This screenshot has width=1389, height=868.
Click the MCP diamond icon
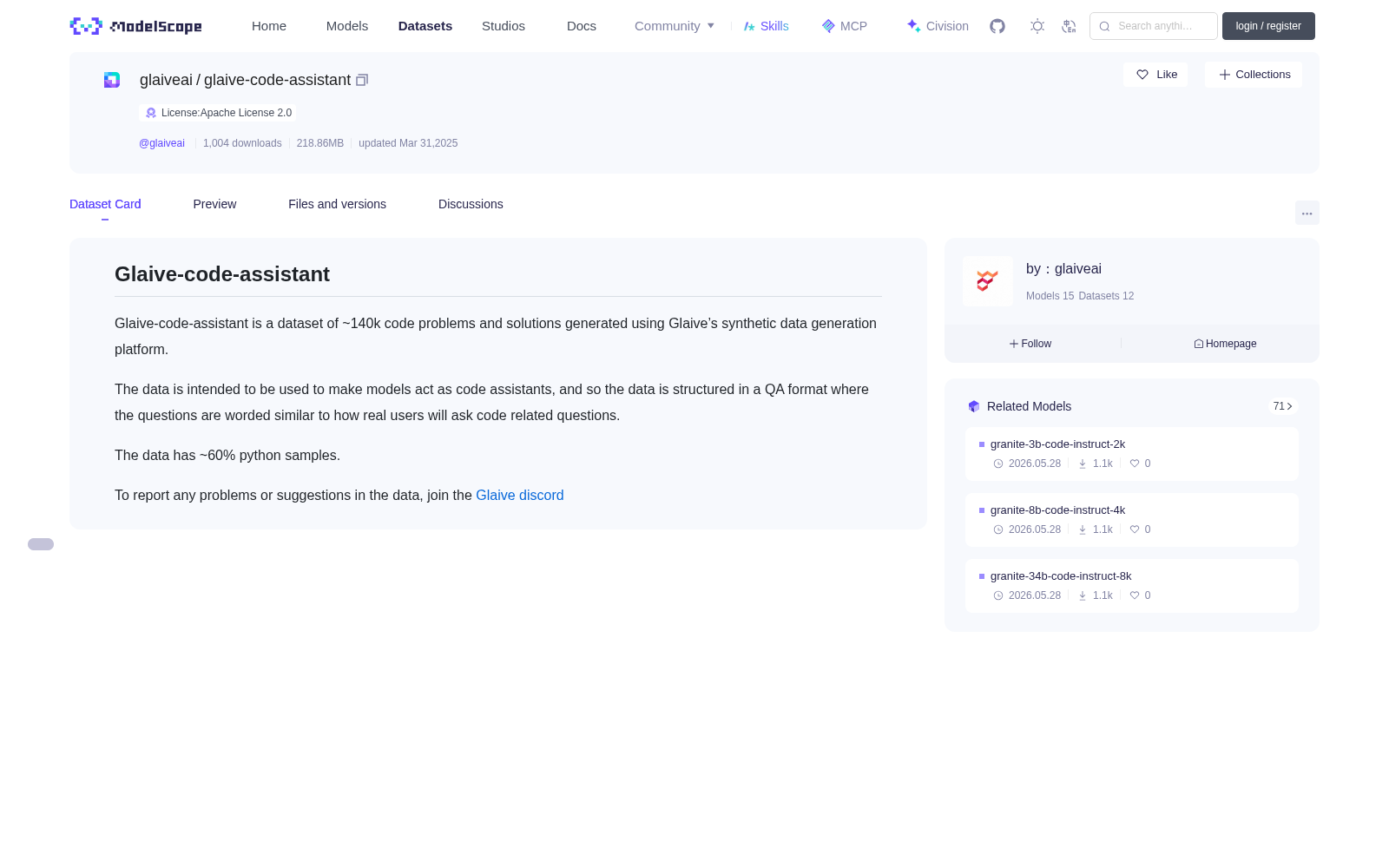tap(828, 26)
